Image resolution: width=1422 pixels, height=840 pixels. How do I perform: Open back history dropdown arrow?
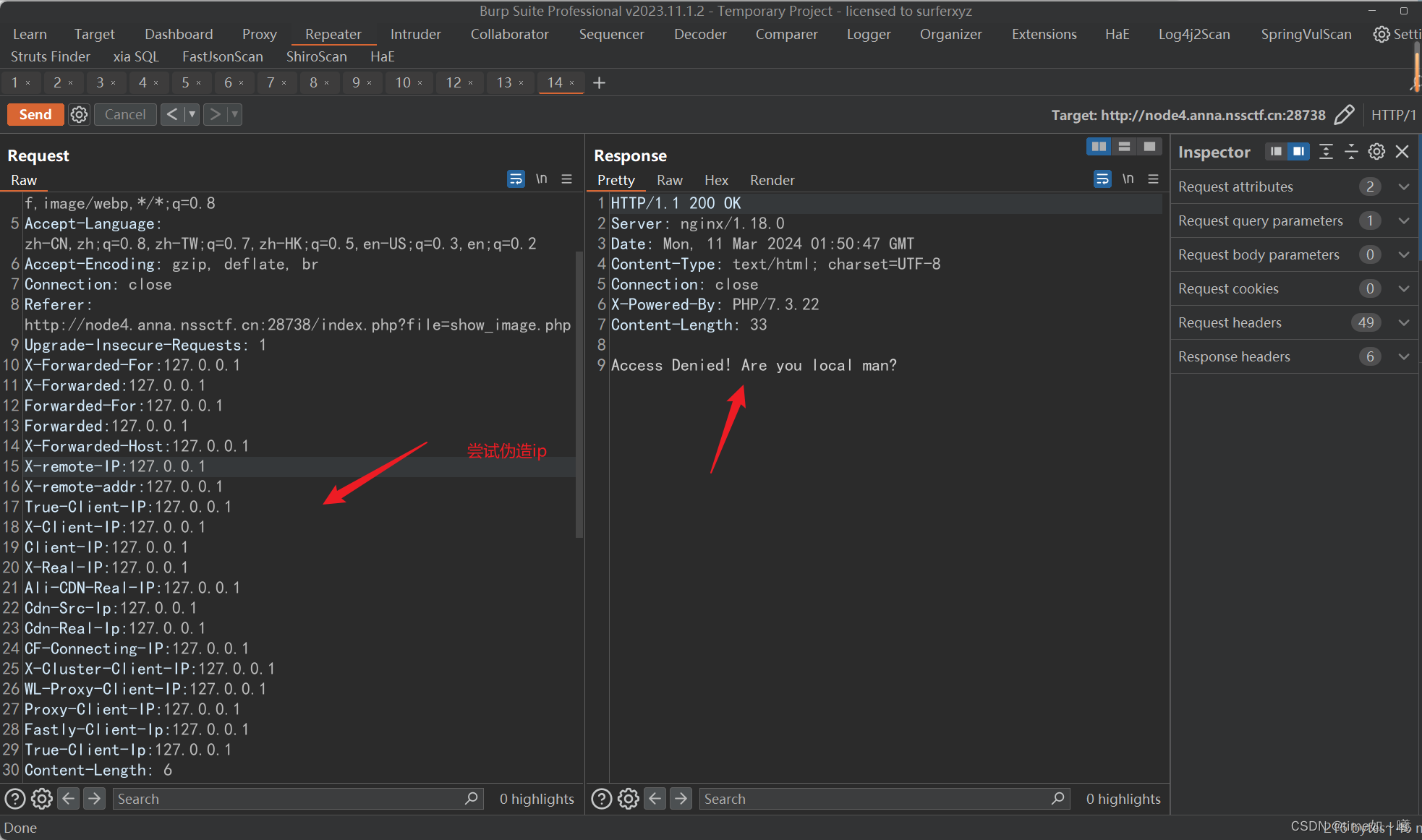[x=192, y=114]
